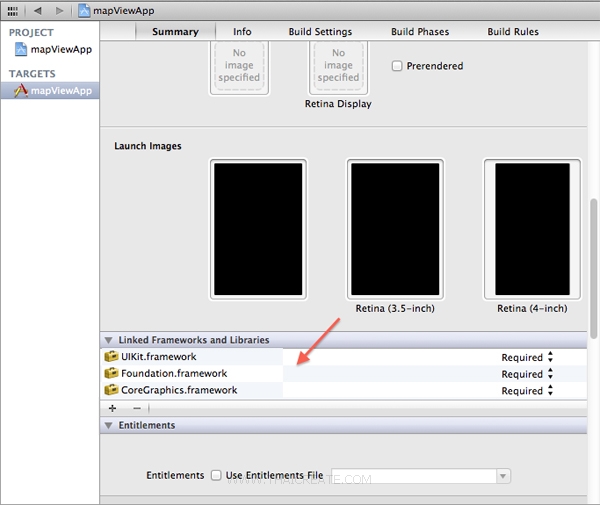
Task: Open the Build Settings tab
Action: point(320,32)
